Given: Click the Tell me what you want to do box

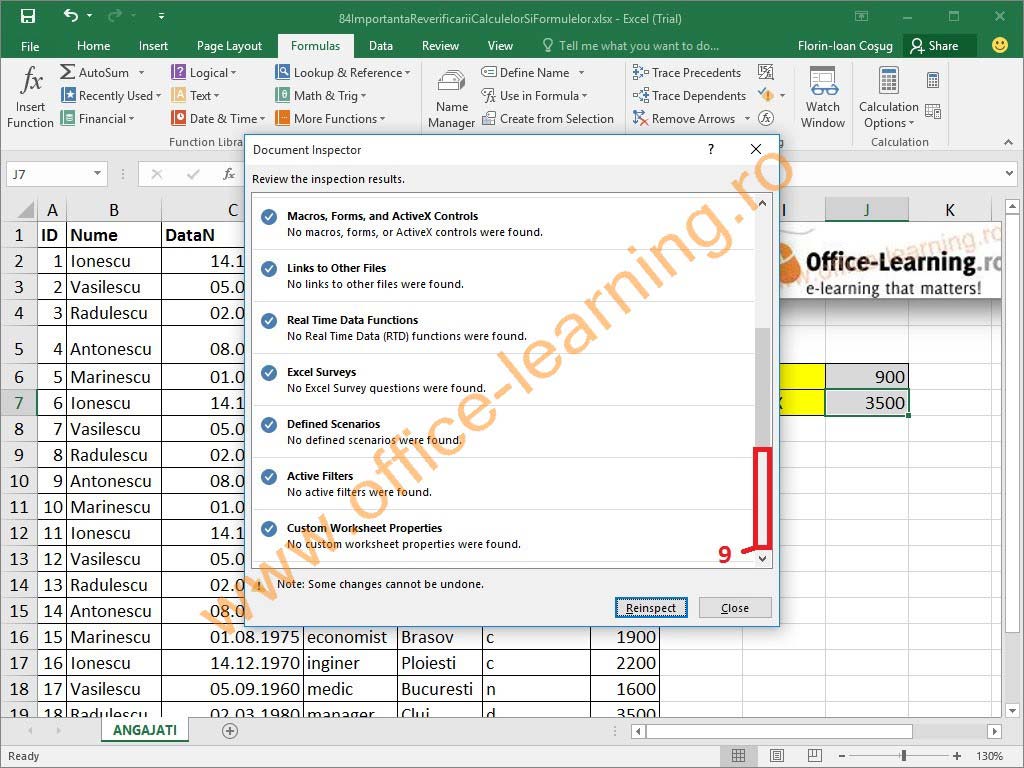Looking at the screenshot, I should point(632,46).
